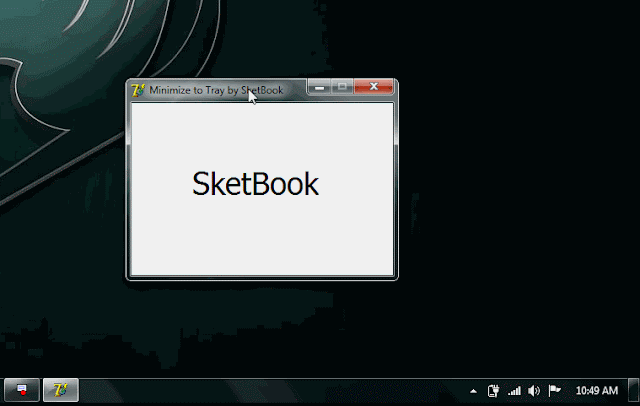Click the 'Minimize to Tray by SketBook' title

(x=216, y=90)
